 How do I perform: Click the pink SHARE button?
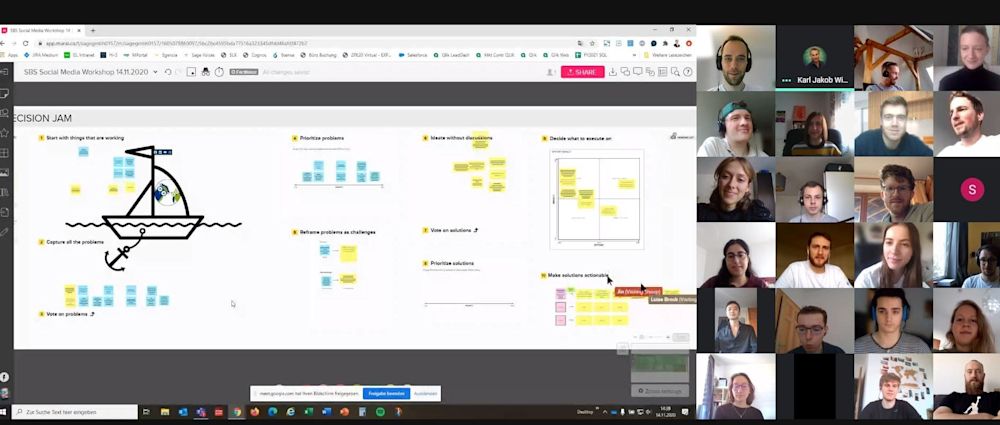click(x=582, y=72)
